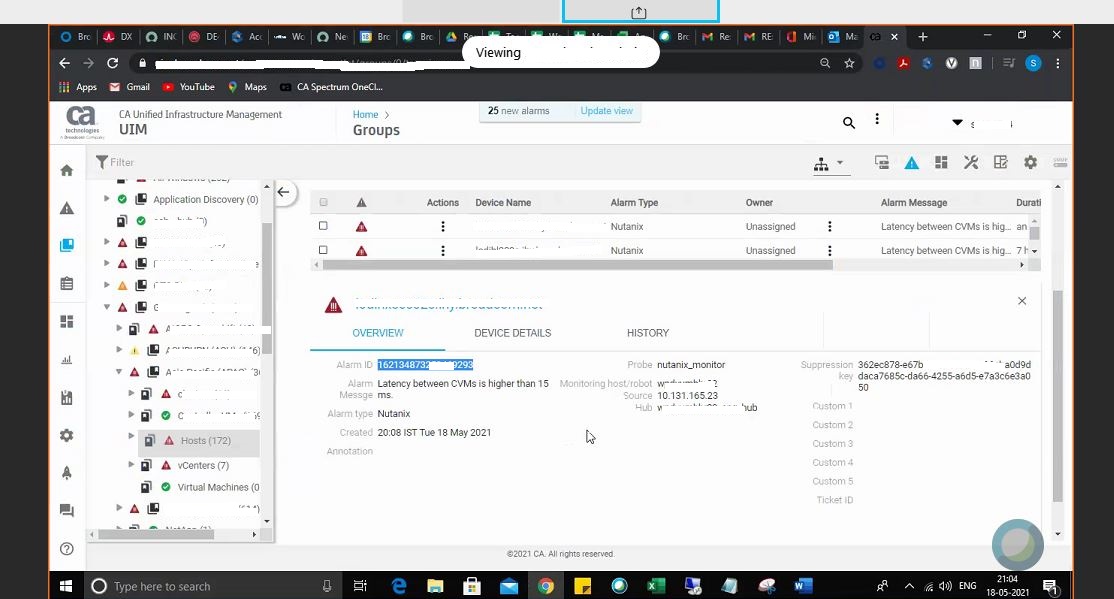Open the devices view icon in Groups toolbar
Image resolution: width=1114 pixels, height=599 pixels.
[882, 163]
